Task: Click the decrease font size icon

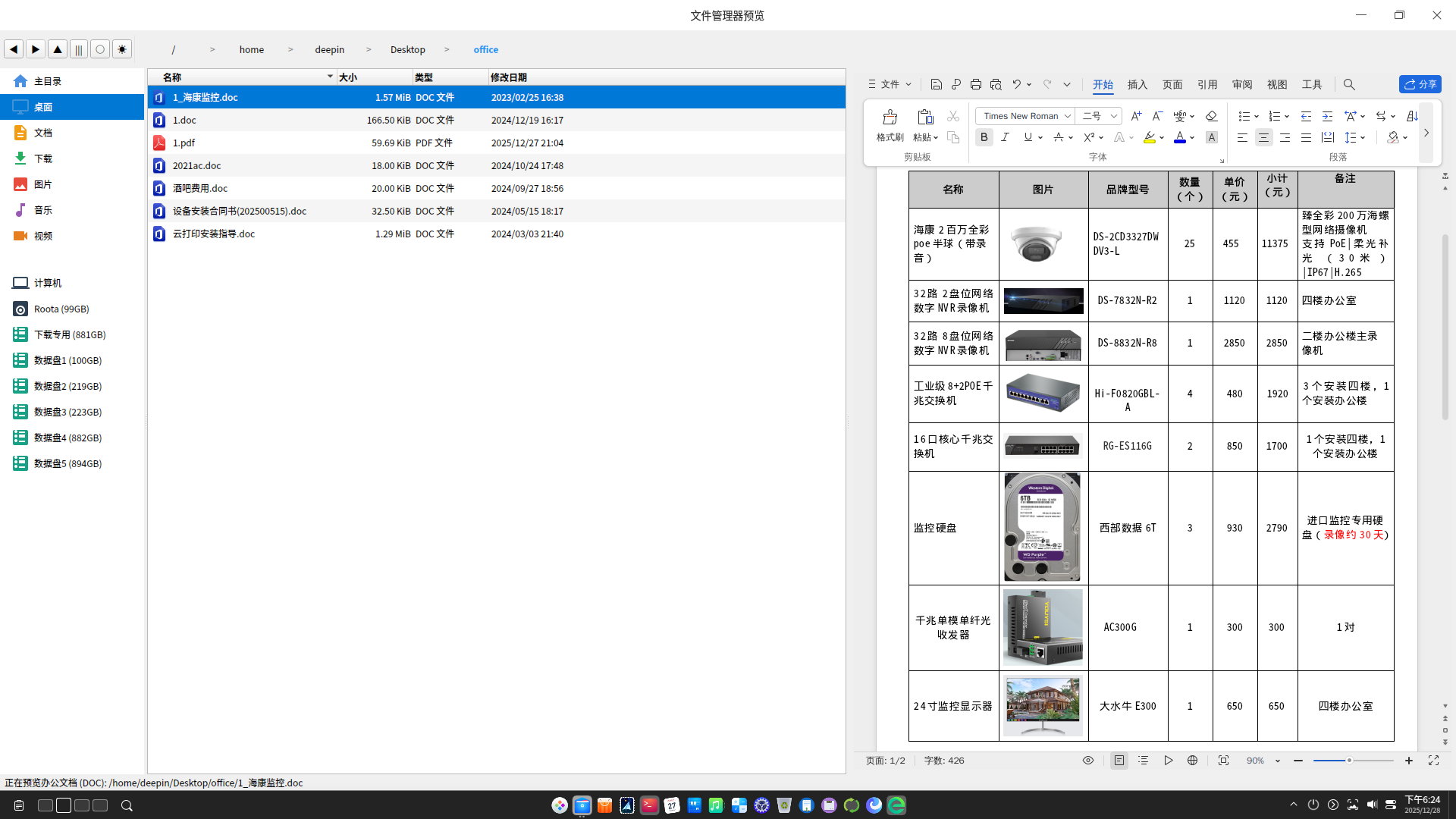Action: (x=1157, y=116)
